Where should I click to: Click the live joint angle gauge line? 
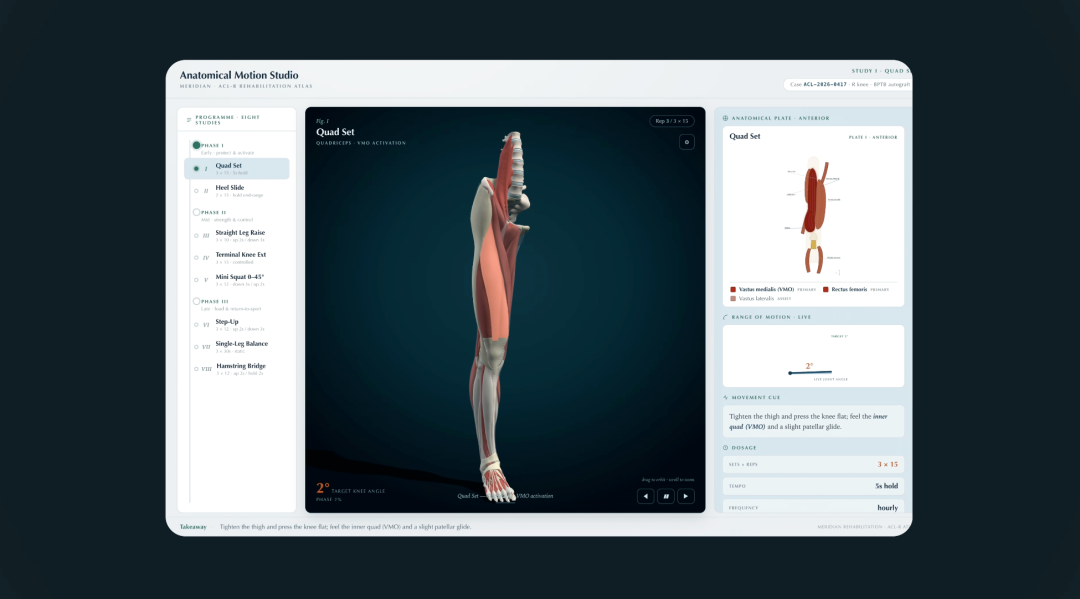(x=810, y=372)
